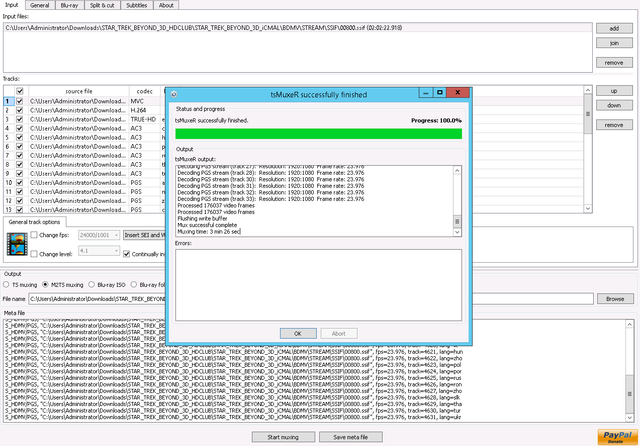
Task: Click tsMuxeR output scroll up arrow
Action: pos(457,170)
